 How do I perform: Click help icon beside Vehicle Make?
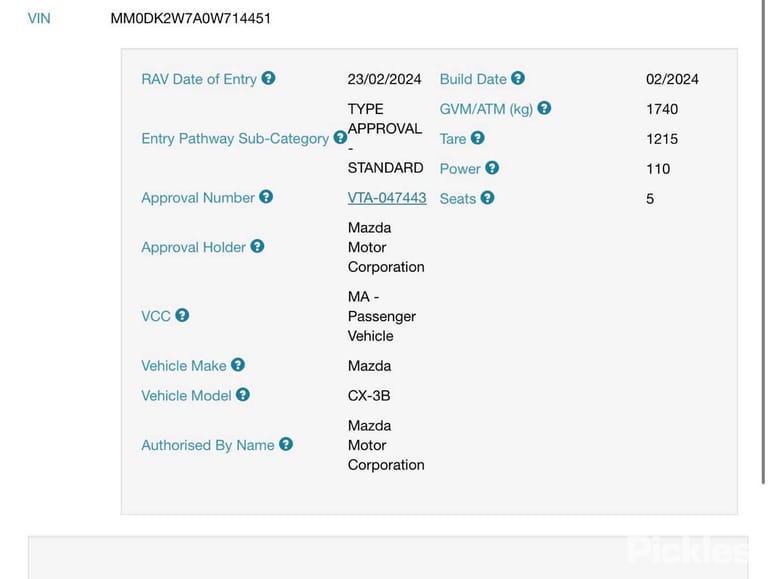(x=238, y=365)
